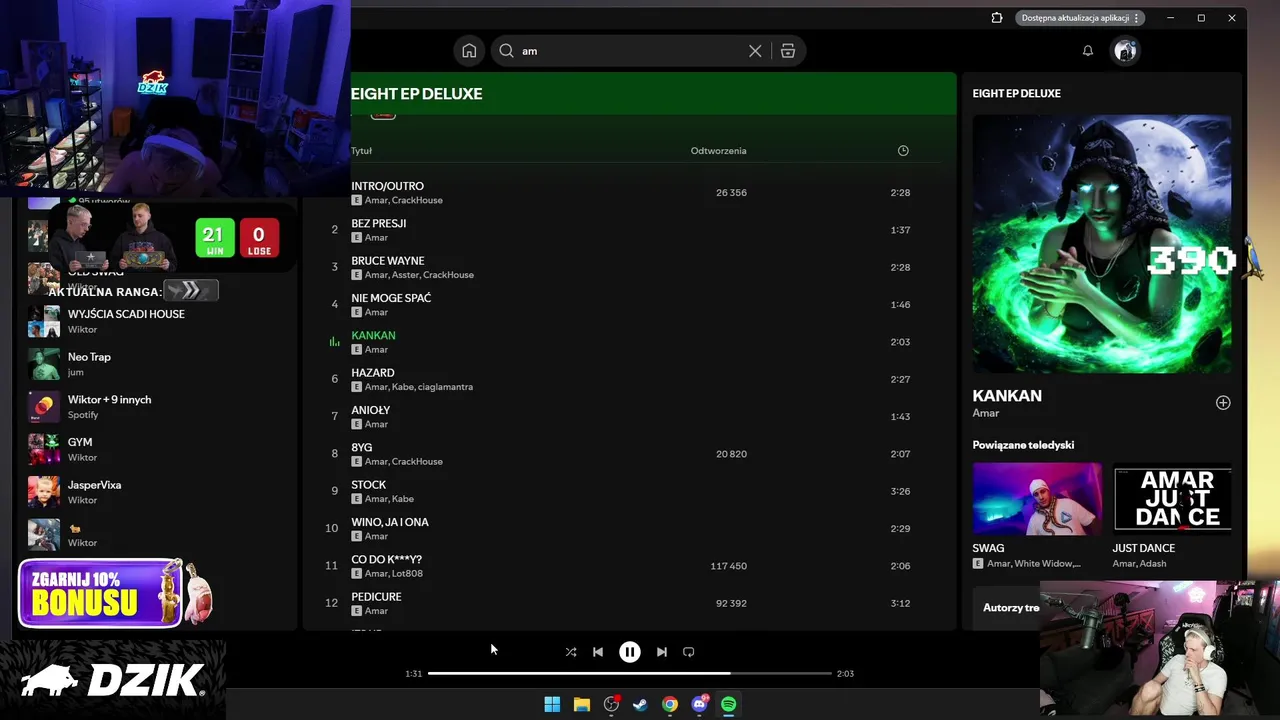Sort by the Tytuł column header
This screenshot has width=1280, height=720.
(x=361, y=151)
